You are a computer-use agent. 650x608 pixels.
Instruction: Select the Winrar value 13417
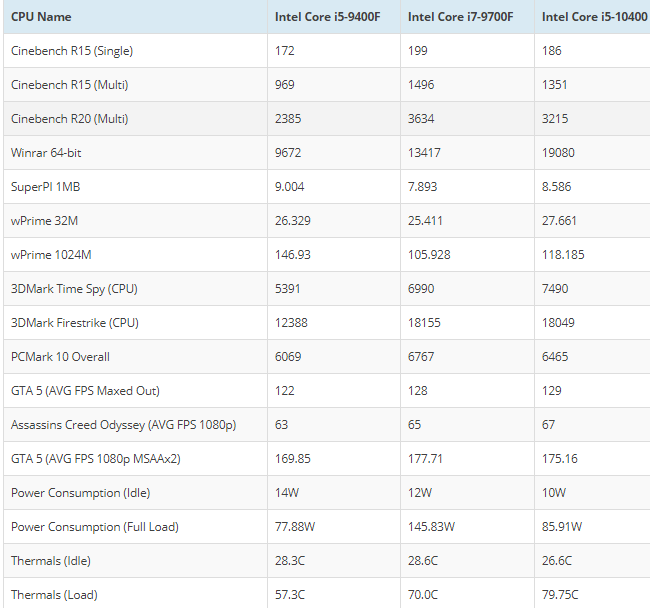pos(424,153)
